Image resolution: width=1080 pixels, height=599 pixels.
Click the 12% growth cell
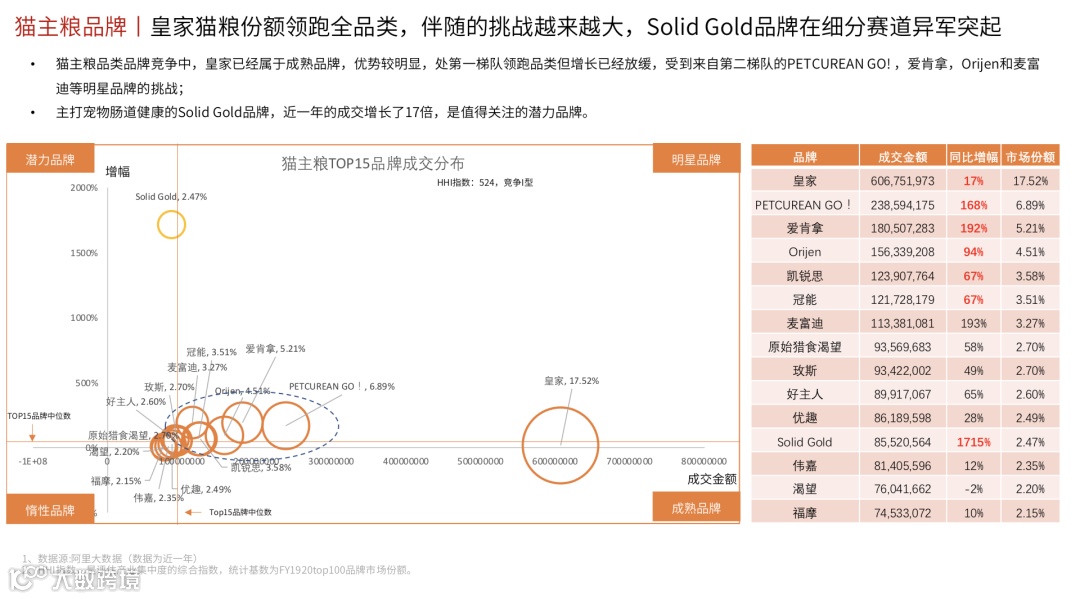point(973,465)
